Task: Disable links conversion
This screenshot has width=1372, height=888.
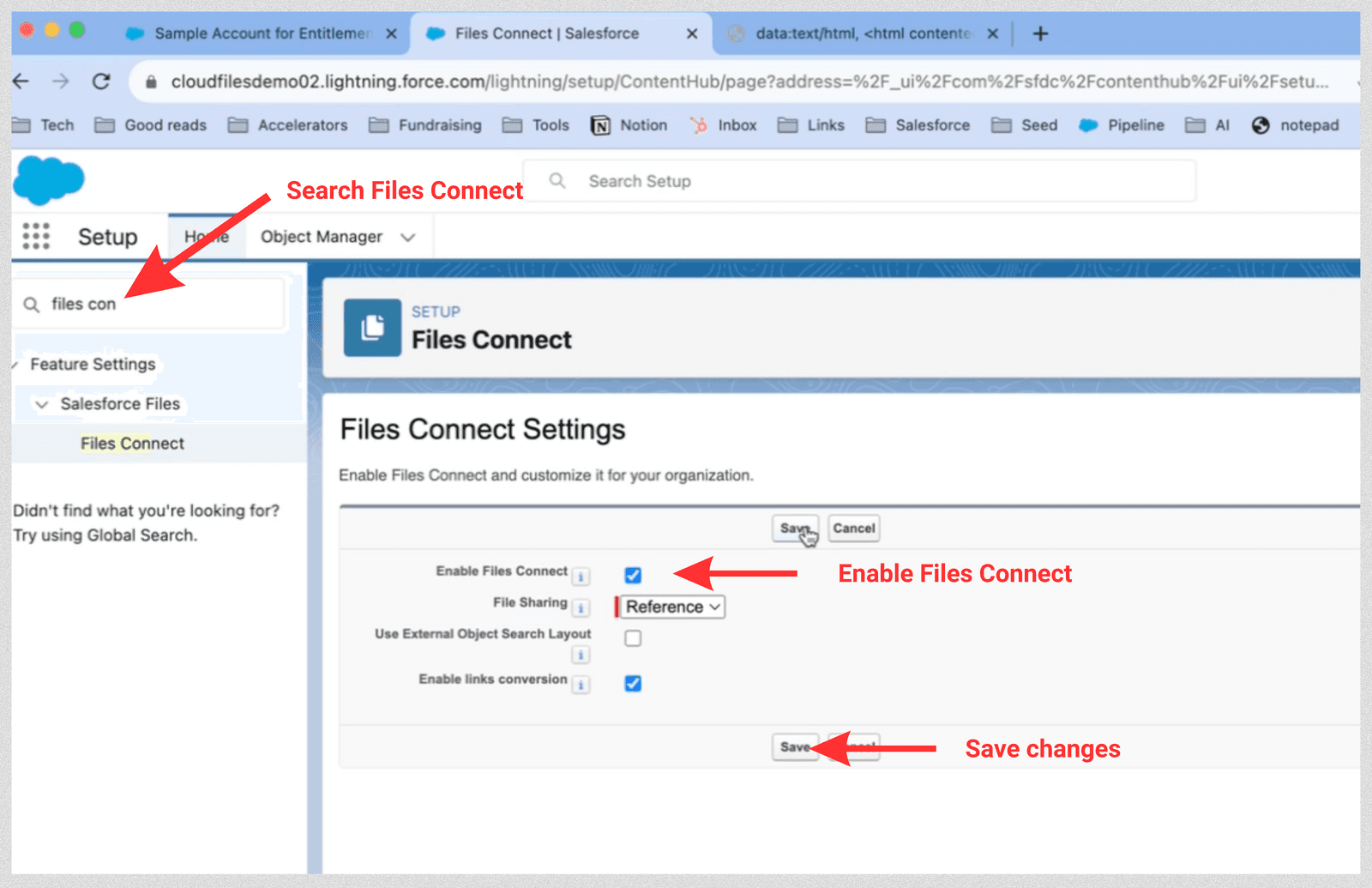Action: [632, 683]
